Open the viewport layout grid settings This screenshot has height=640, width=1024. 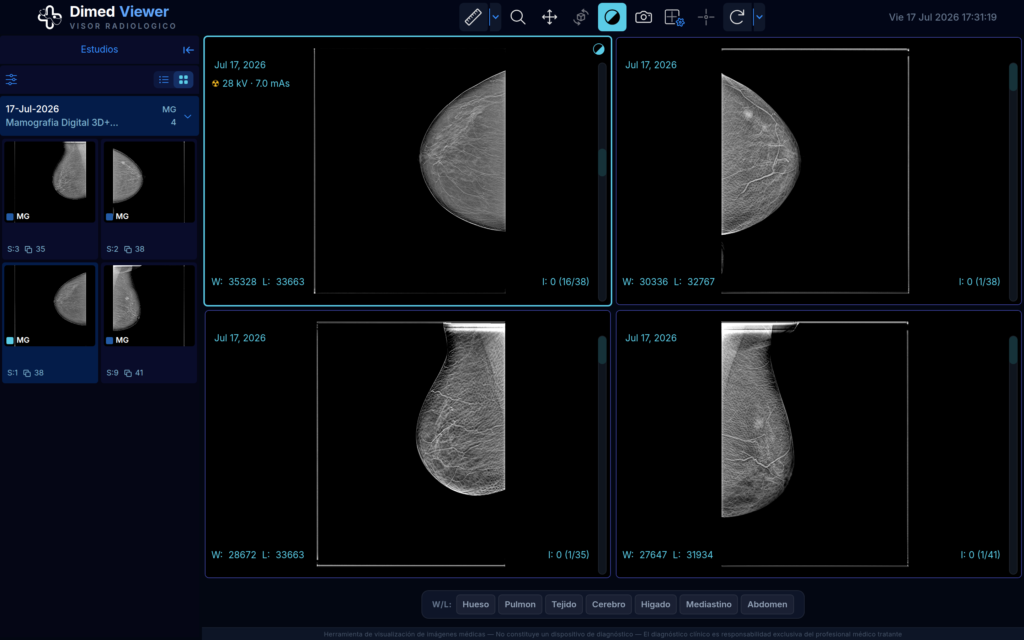675,17
